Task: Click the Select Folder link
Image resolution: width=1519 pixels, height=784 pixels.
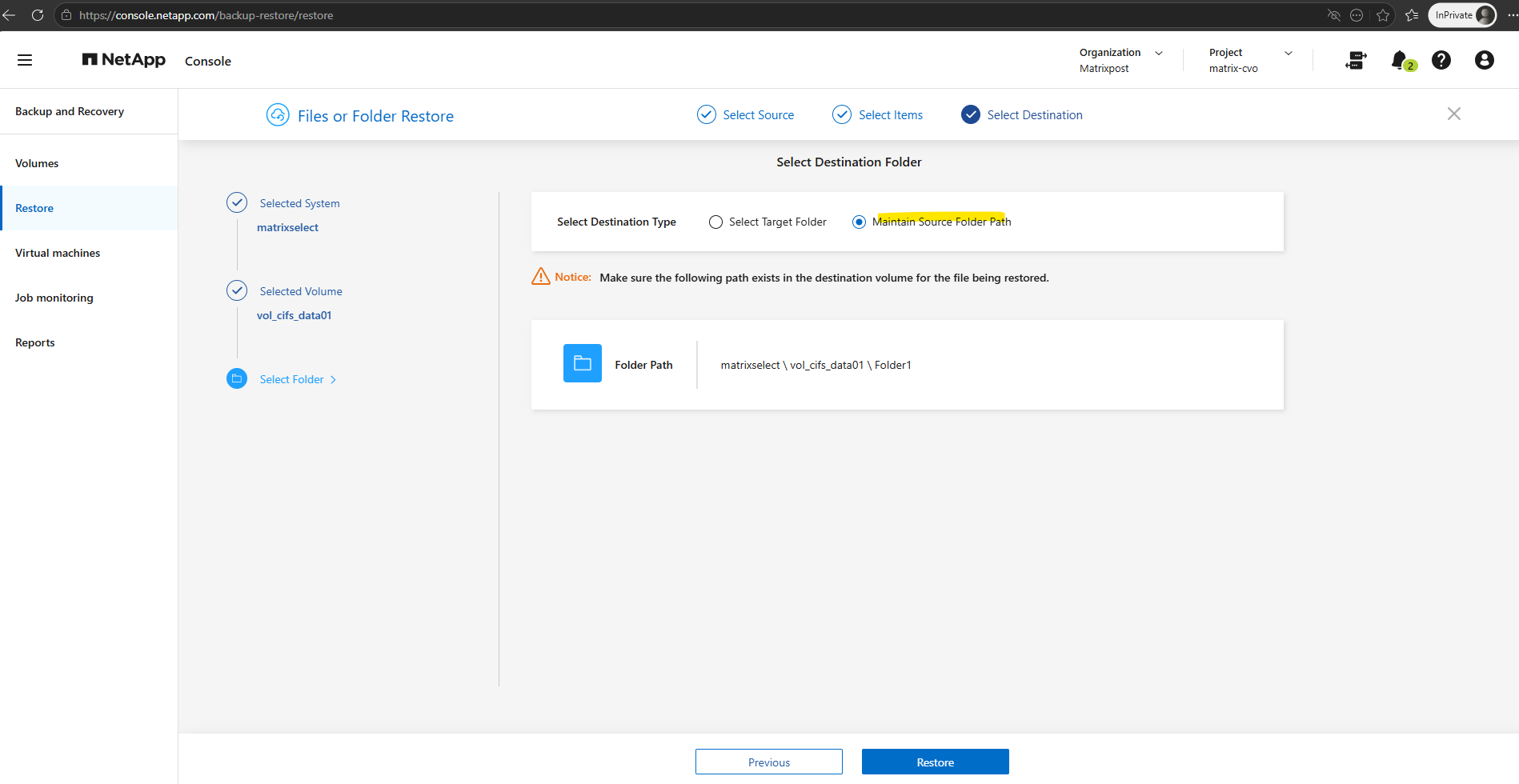Action: point(291,379)
